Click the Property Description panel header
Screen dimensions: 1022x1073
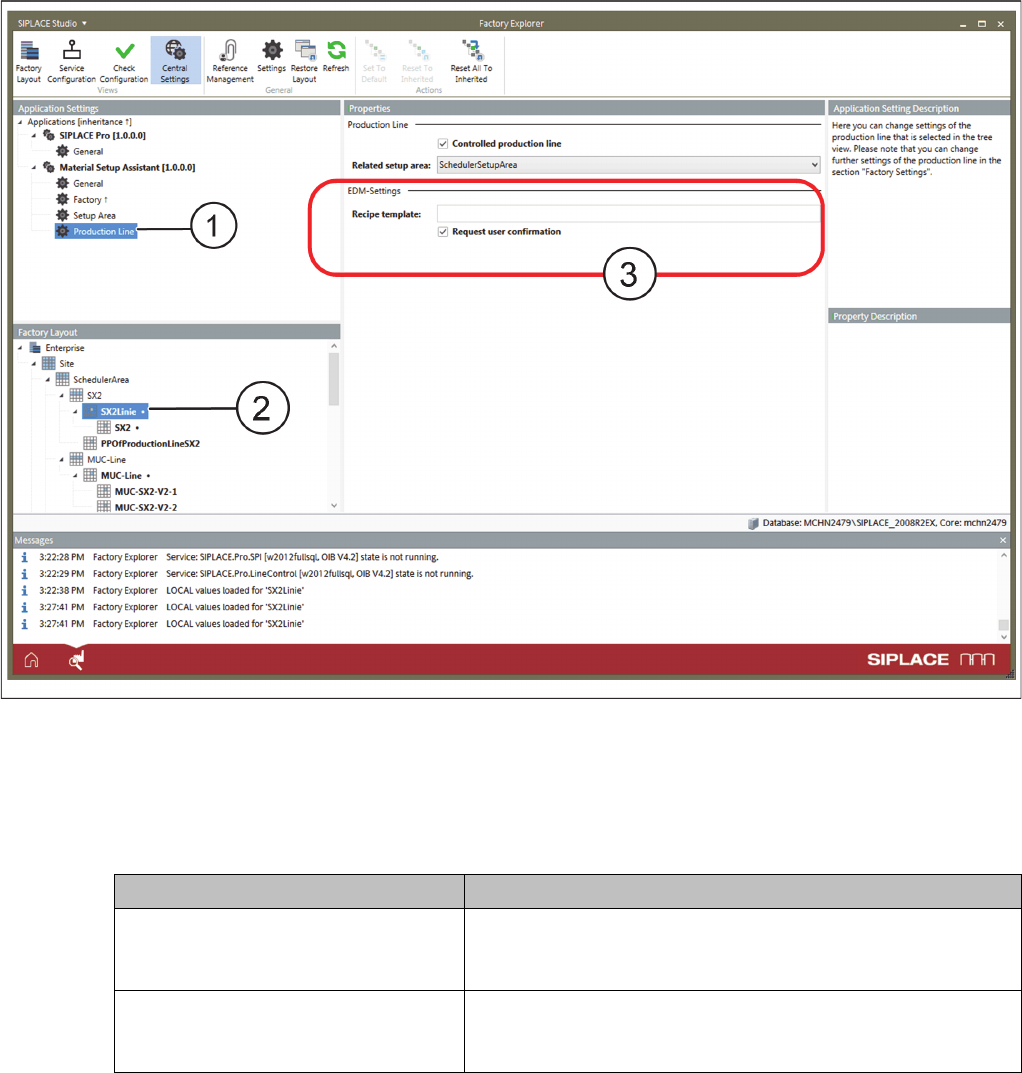point(919,316)
